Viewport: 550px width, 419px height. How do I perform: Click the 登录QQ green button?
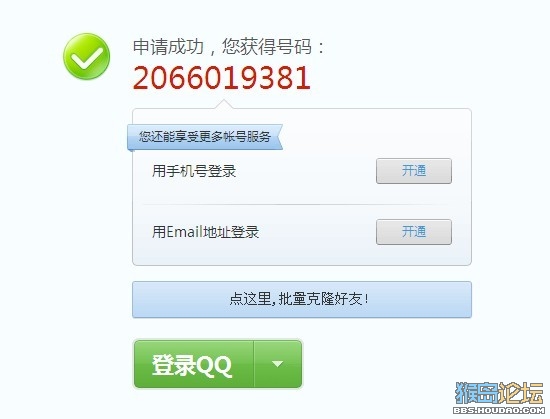(194, 364)
